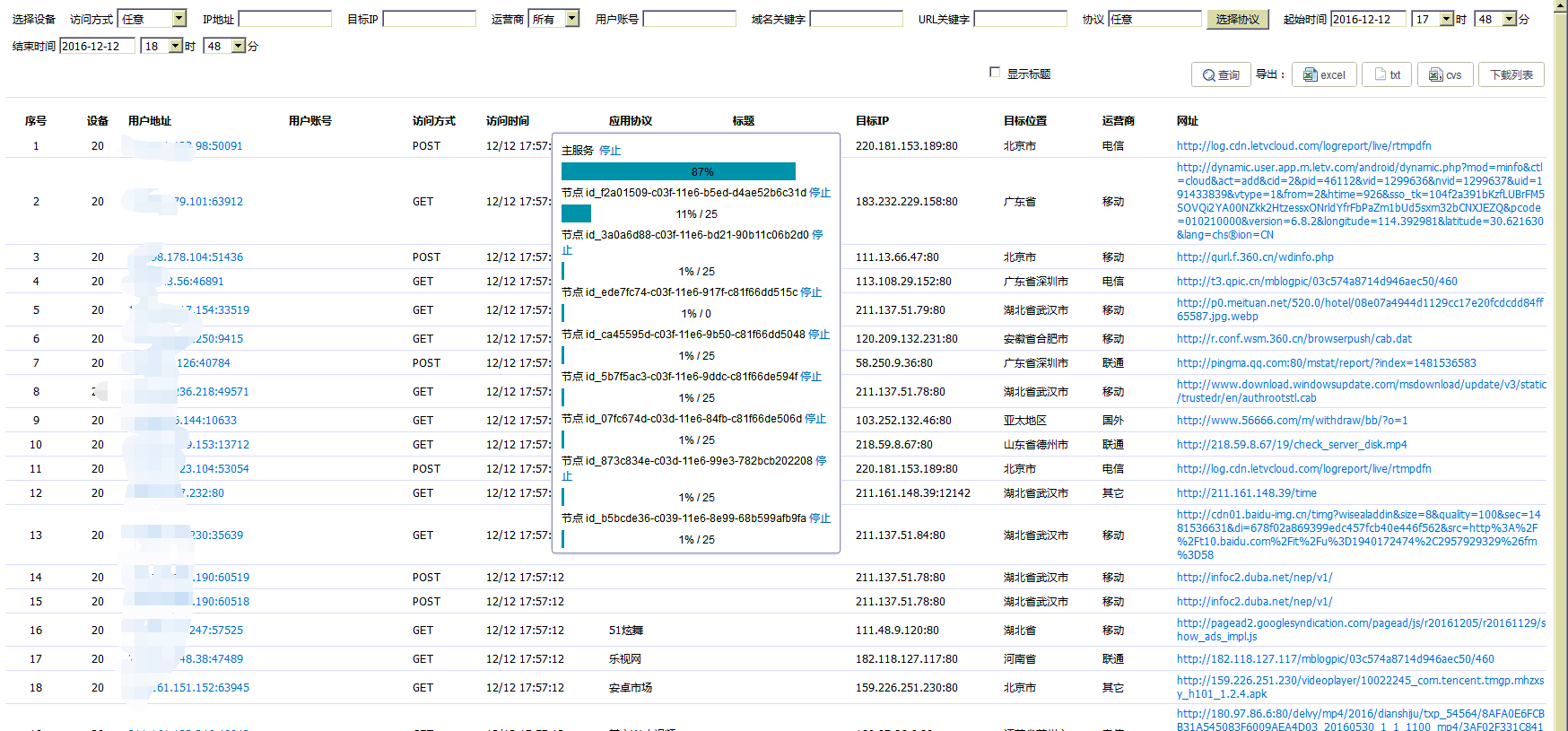1568x731 pixels.
Task: Open the 182.118.127.117 mblogpic link
Action: (x=1336, y=659)
